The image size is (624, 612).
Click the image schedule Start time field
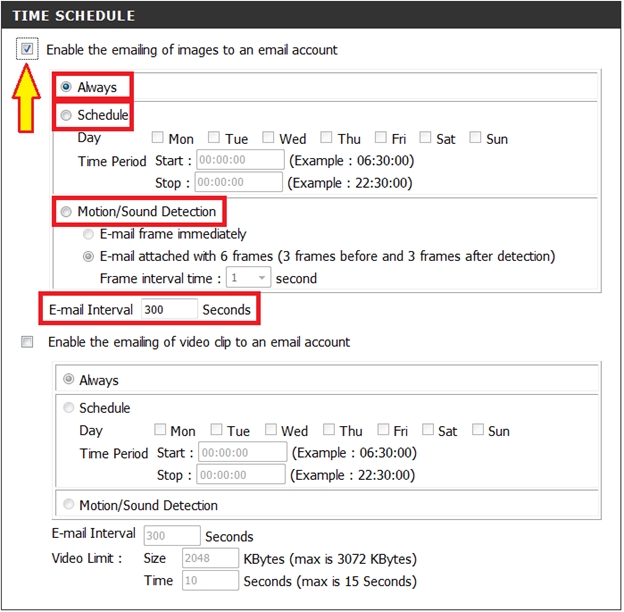click(239, 160)
